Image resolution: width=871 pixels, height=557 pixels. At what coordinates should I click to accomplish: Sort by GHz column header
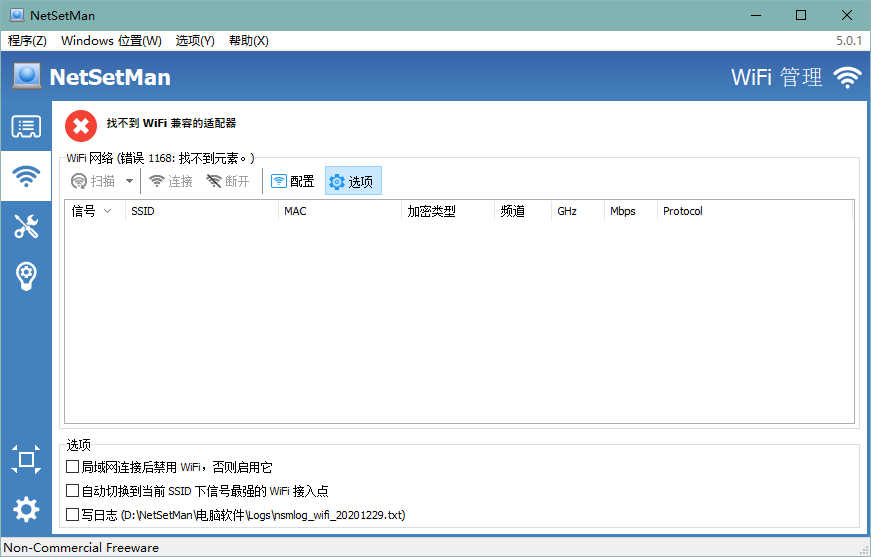578,211
